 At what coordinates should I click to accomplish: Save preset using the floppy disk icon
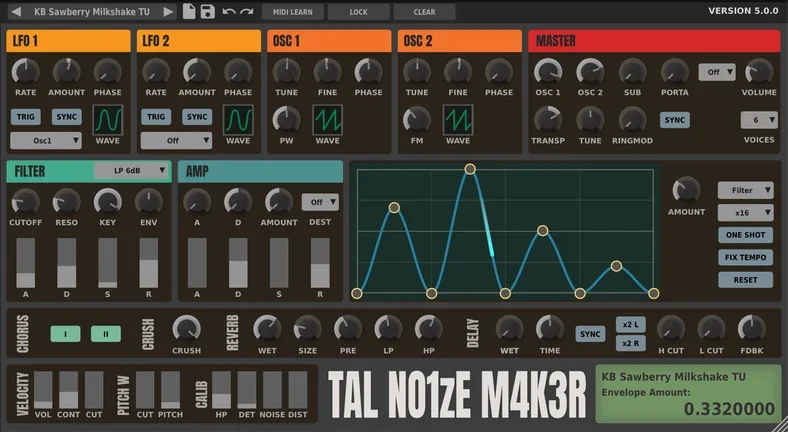pos(208,11)
